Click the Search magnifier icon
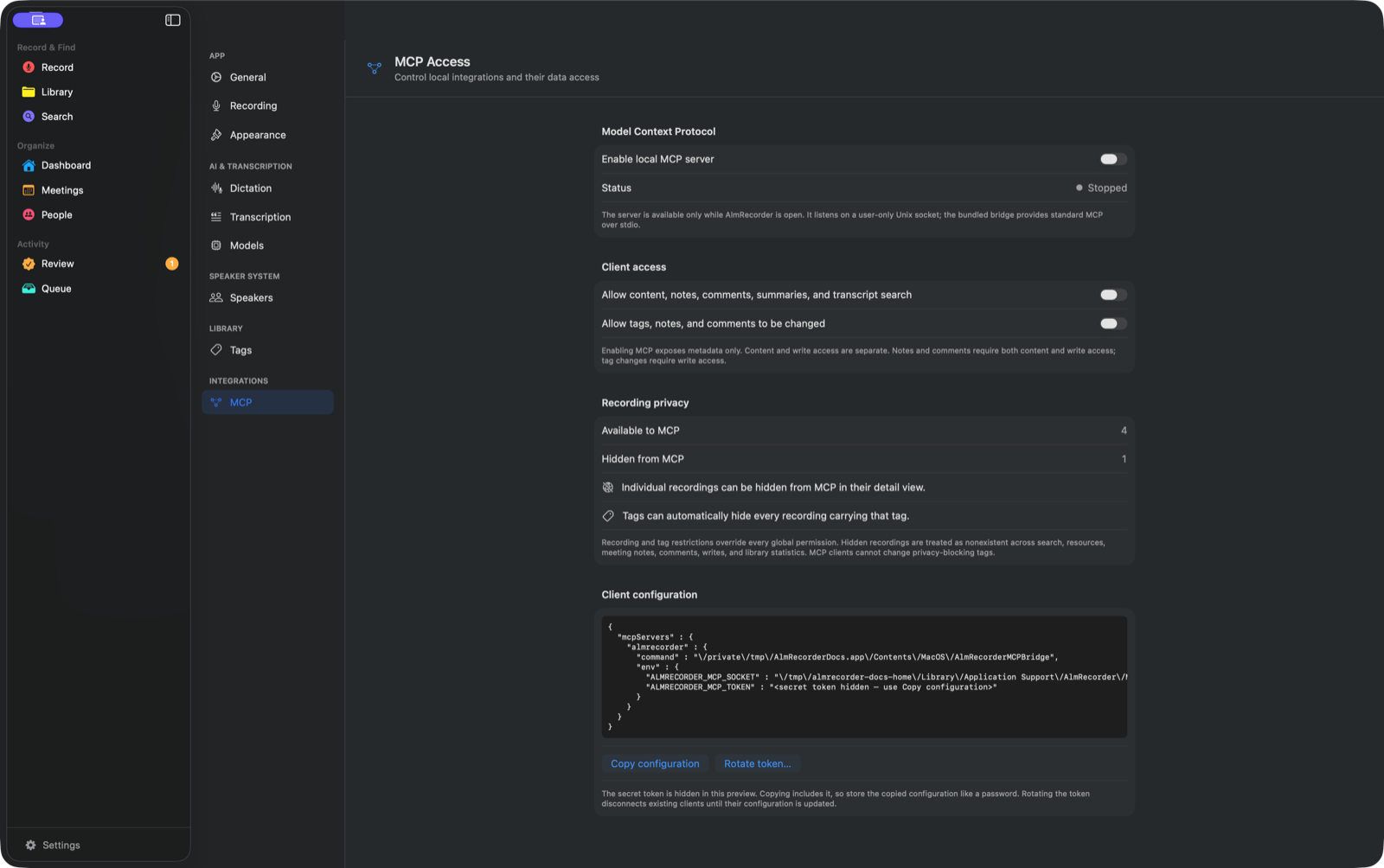Image resolution: width=1384 pixels, height=868 pixels. (29, 117)
